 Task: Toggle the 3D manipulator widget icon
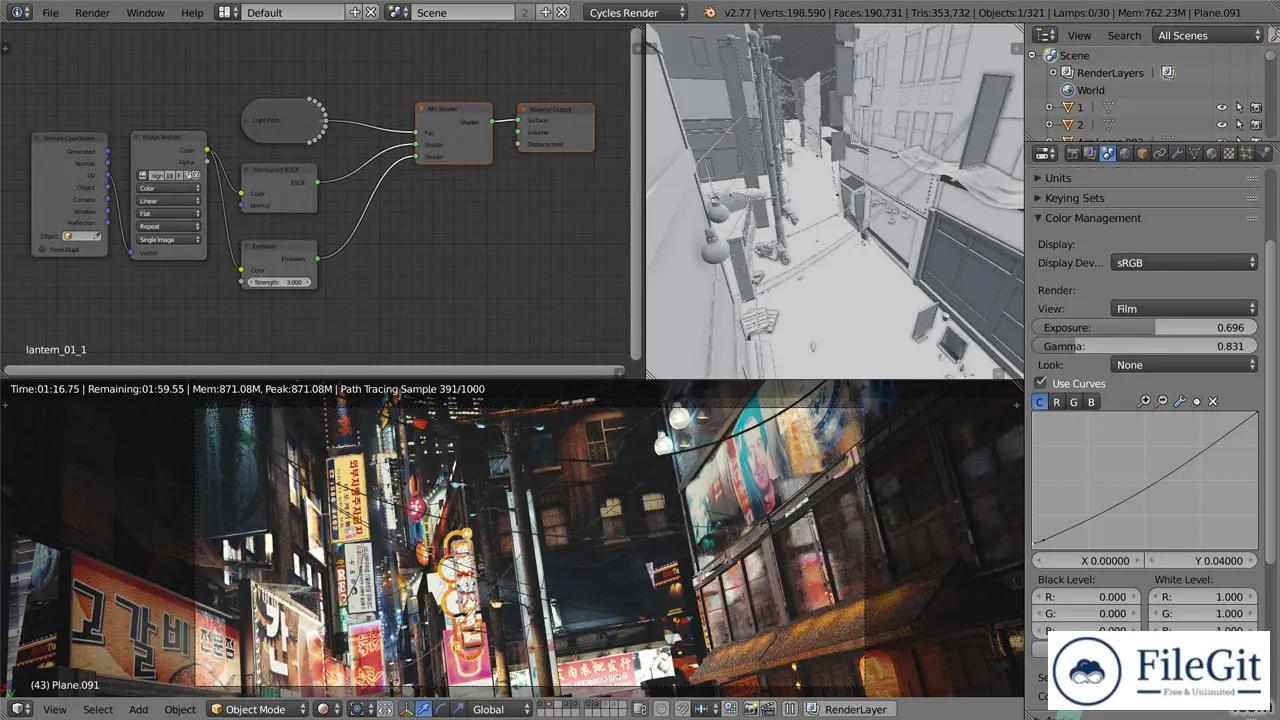406,709
